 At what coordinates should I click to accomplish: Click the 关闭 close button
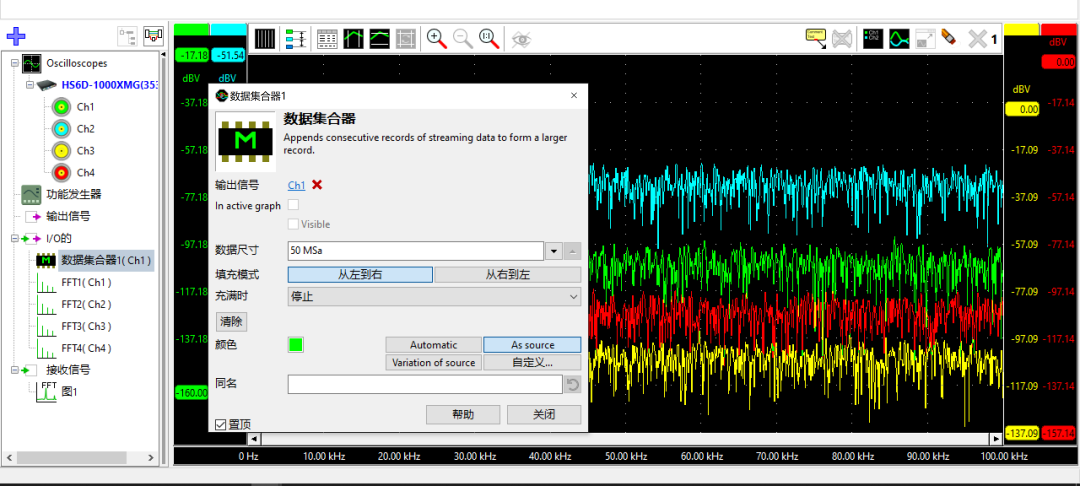tap(544, 414)
